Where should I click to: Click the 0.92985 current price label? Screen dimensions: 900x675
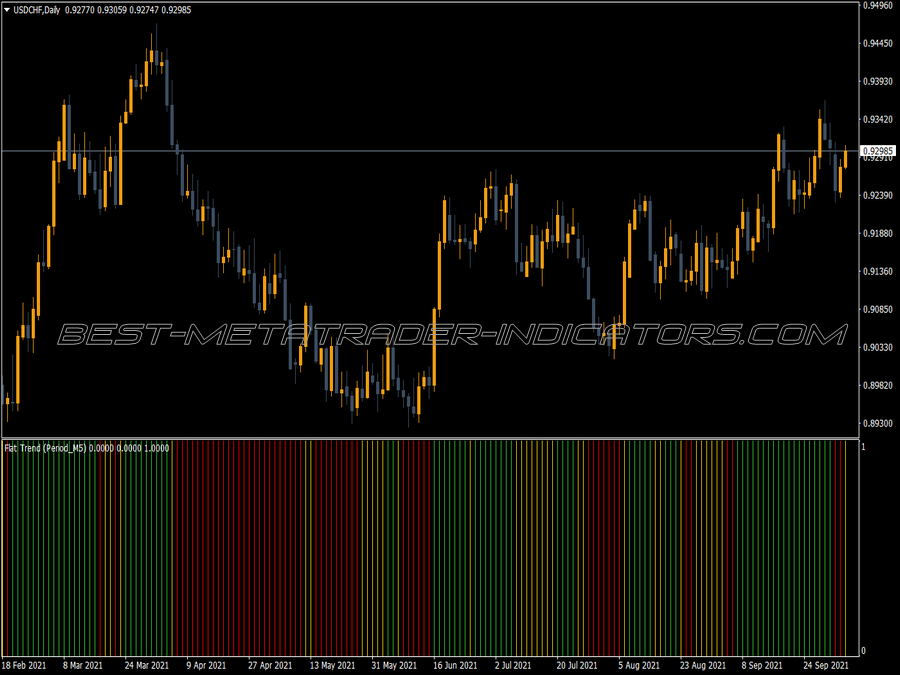click(879, 151)
